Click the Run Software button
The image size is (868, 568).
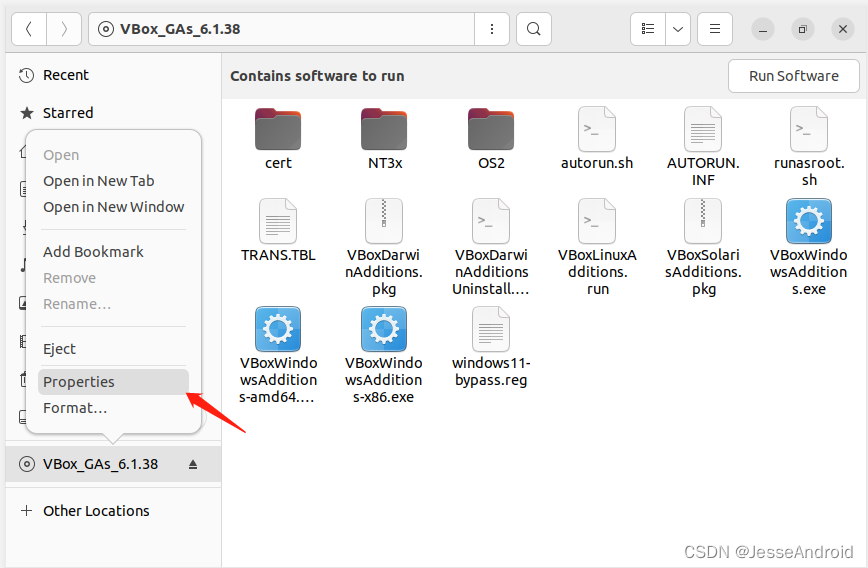point(793,76)
